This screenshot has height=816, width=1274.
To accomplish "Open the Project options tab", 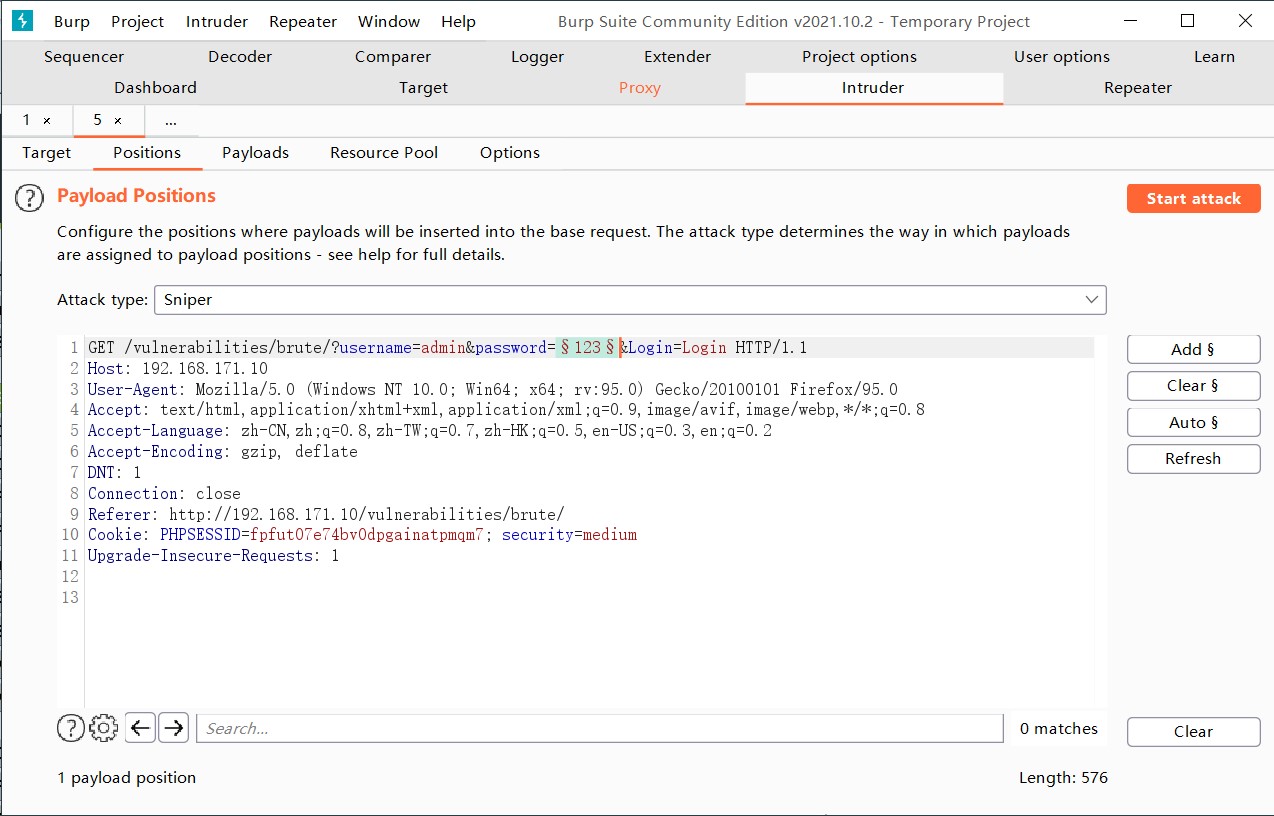I will point(859,57).
